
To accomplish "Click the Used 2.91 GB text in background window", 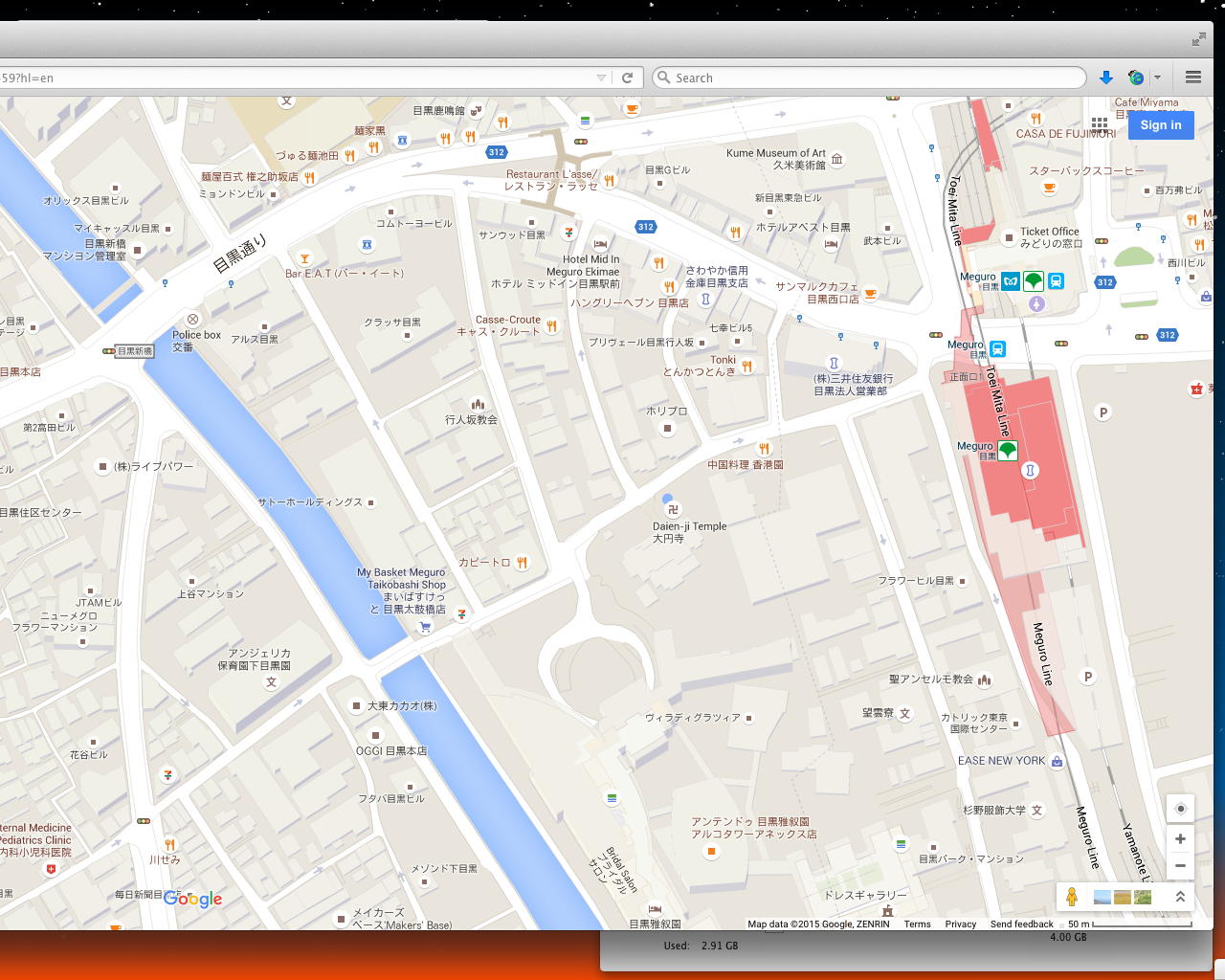I will click(x=701, y=946).
